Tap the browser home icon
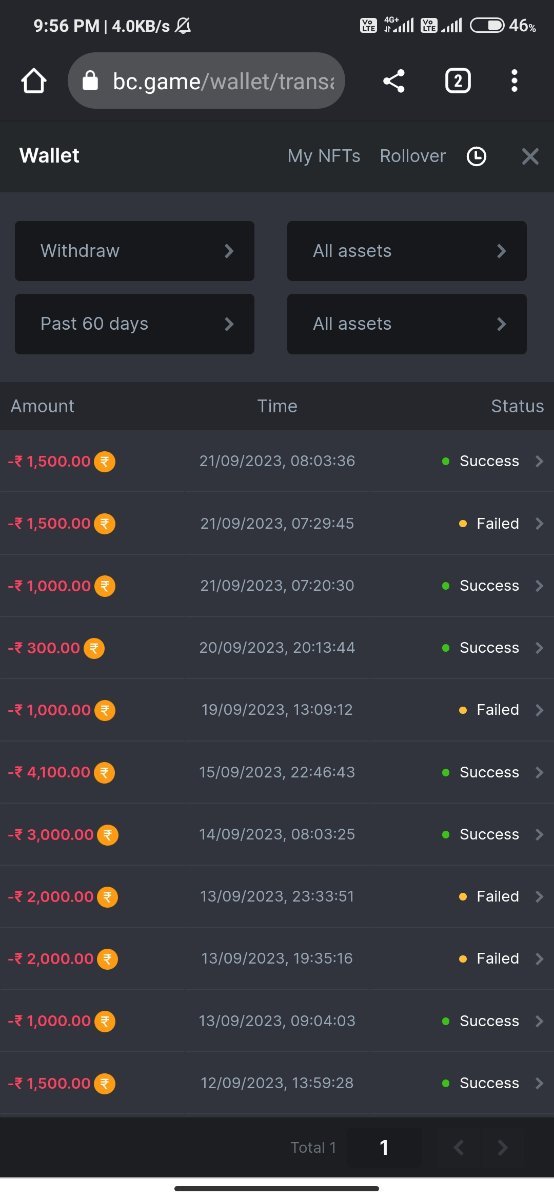The height and width of the screenshot is (1200, 554). pos(34,81)
